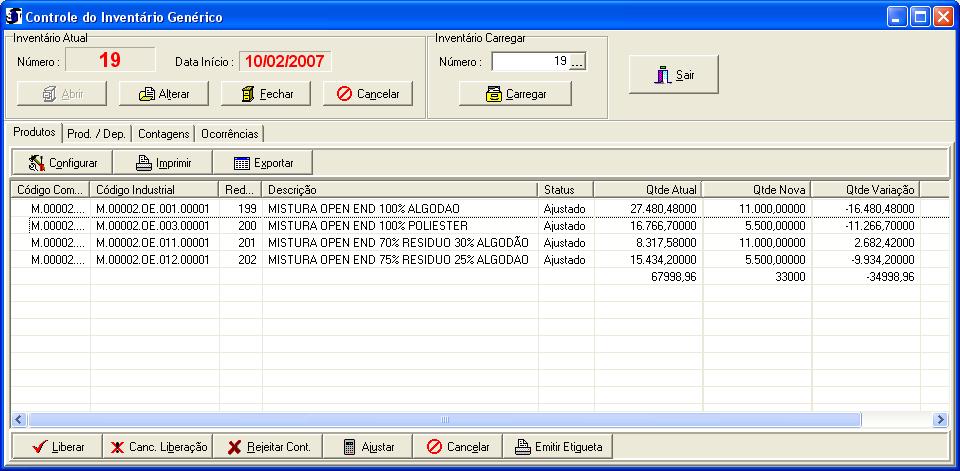
Task: Load inventory with the Carregar button
Action: [515, 94]
